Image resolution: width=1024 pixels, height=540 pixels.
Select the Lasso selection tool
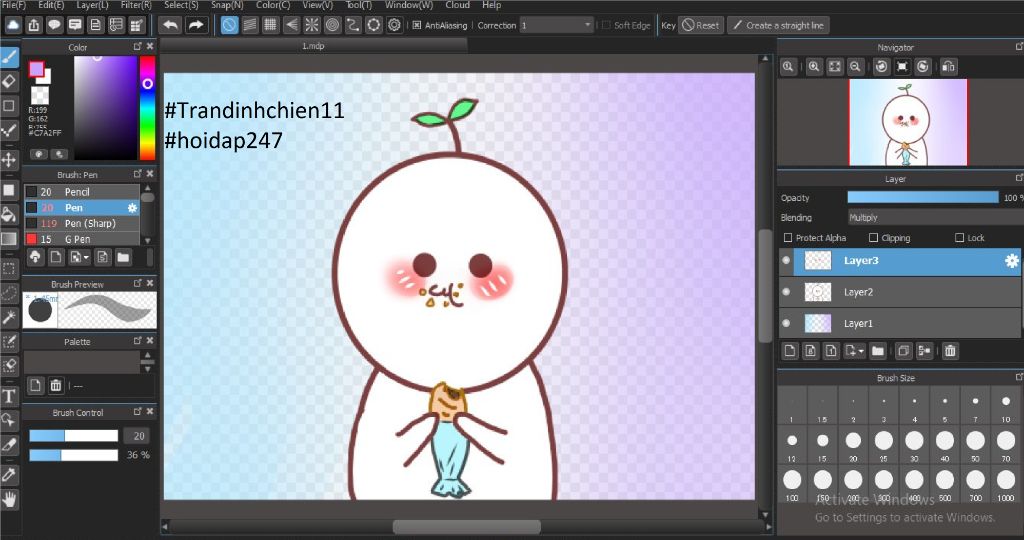tap(9, 293)
